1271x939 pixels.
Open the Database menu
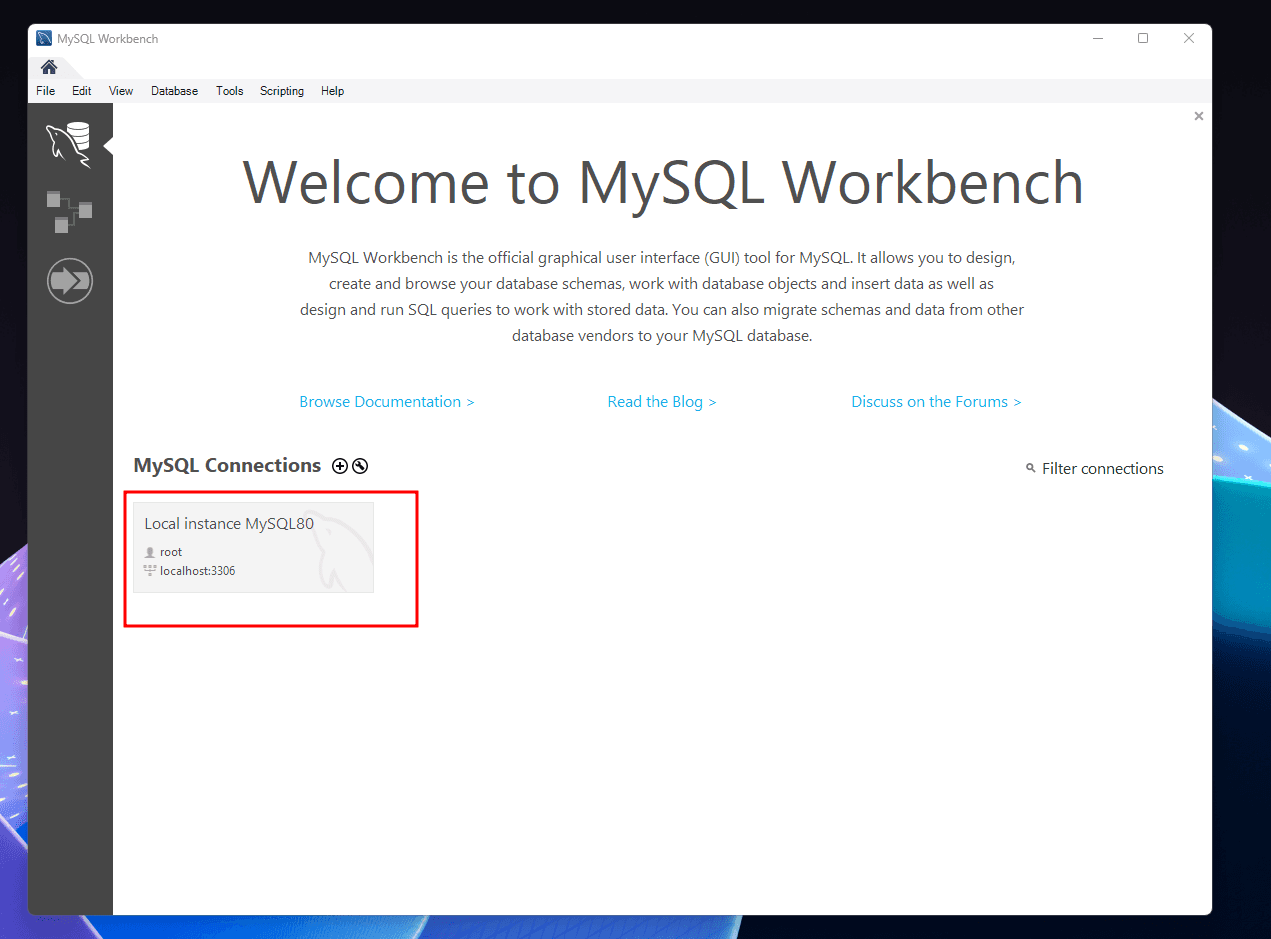coord(175,91)
